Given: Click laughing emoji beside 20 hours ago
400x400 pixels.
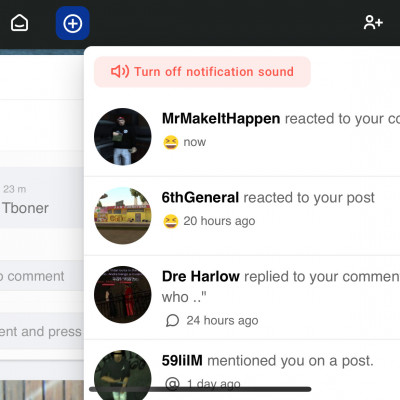Looking at the screenshot, I should 171,221.
